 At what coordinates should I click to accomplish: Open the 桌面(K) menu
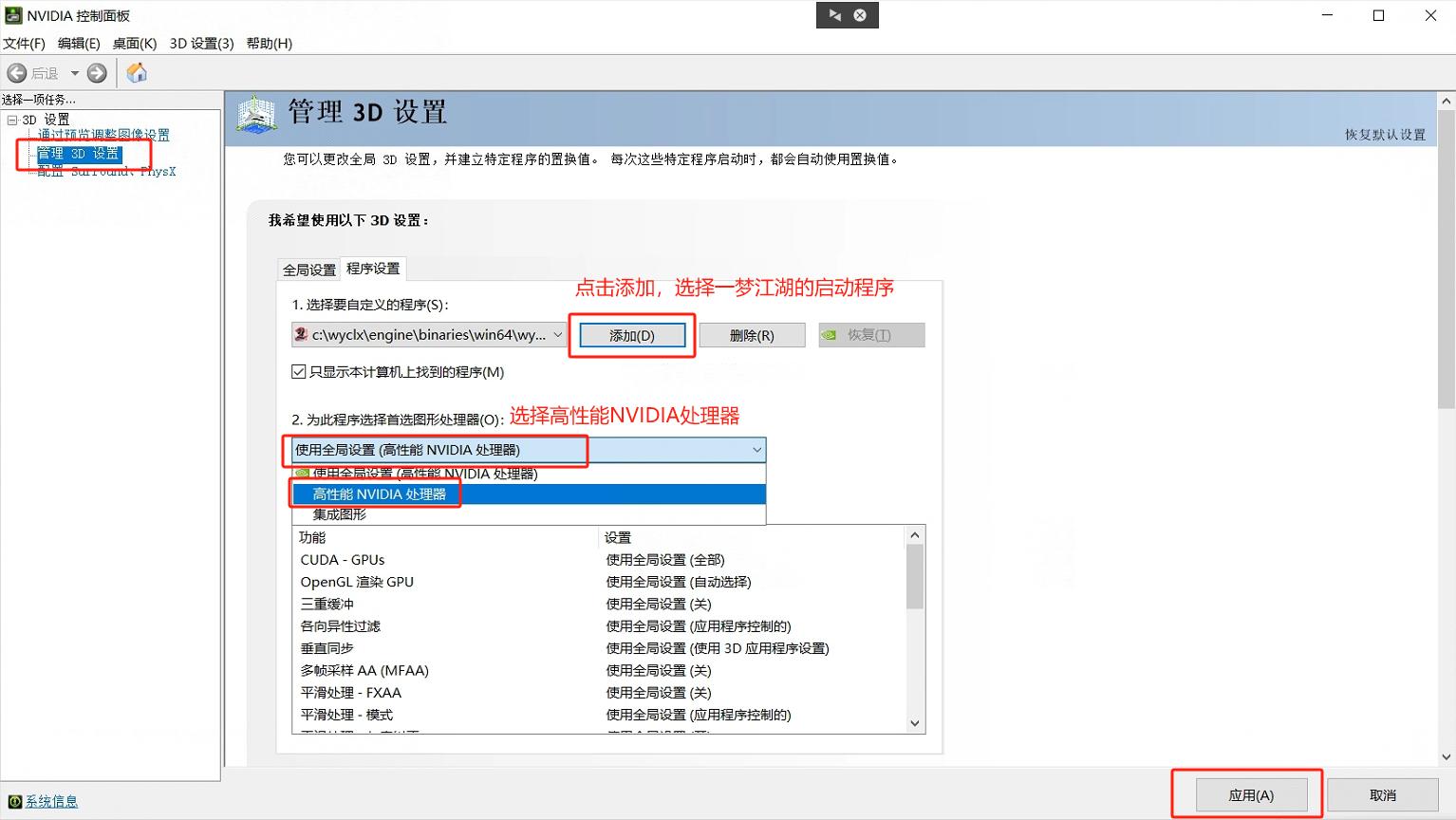point(135,44)
